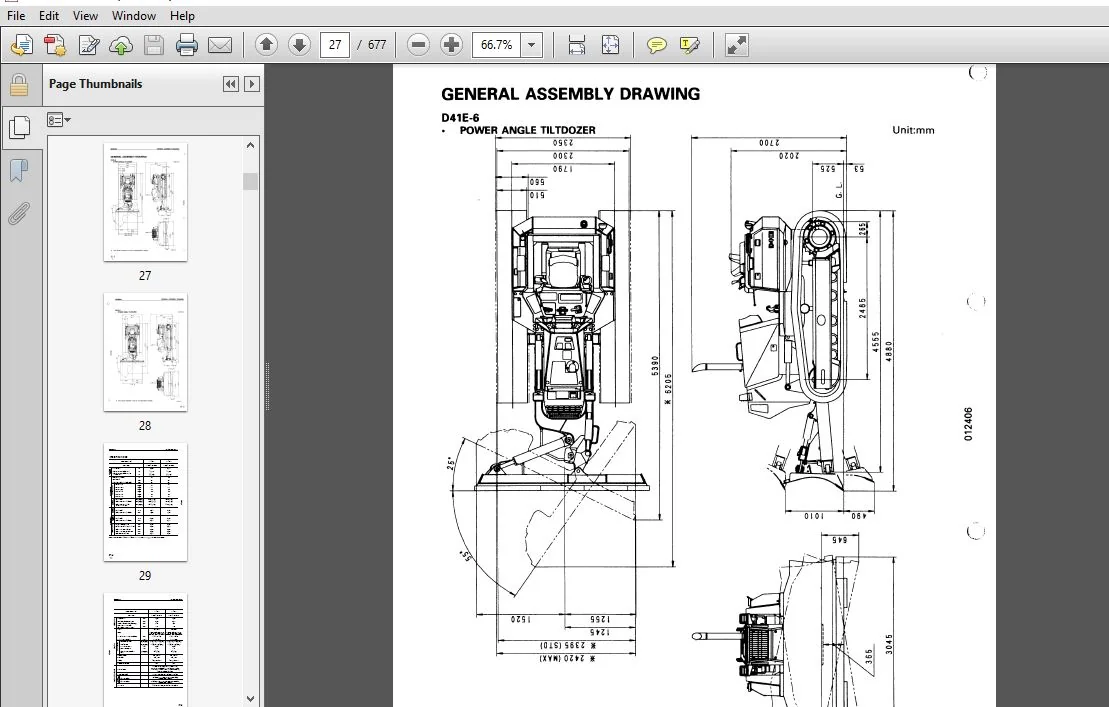The width and height of the screenshot is (1109, 707).
Task: Open the Attachments paperclip panel
Action: (x=19, y=213)
